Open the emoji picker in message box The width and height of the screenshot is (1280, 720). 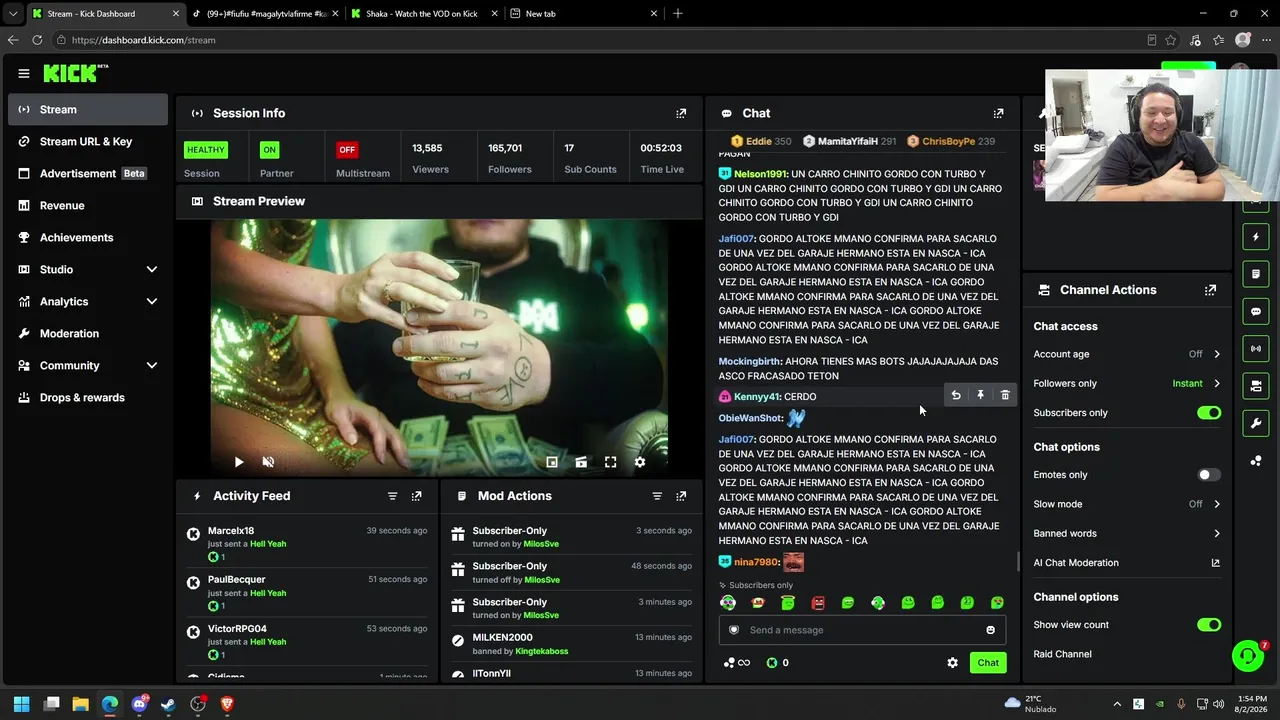(x=990, y=630)
